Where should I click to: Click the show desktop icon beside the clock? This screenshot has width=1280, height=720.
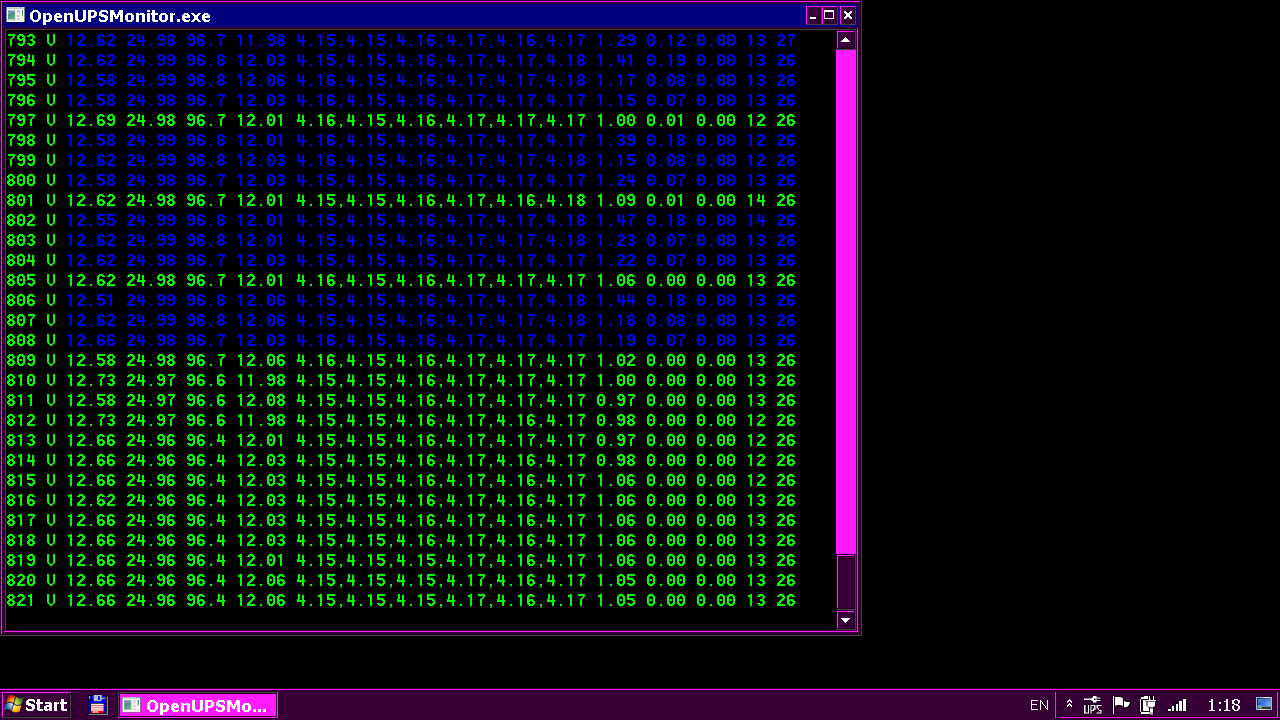(1264, 705)
